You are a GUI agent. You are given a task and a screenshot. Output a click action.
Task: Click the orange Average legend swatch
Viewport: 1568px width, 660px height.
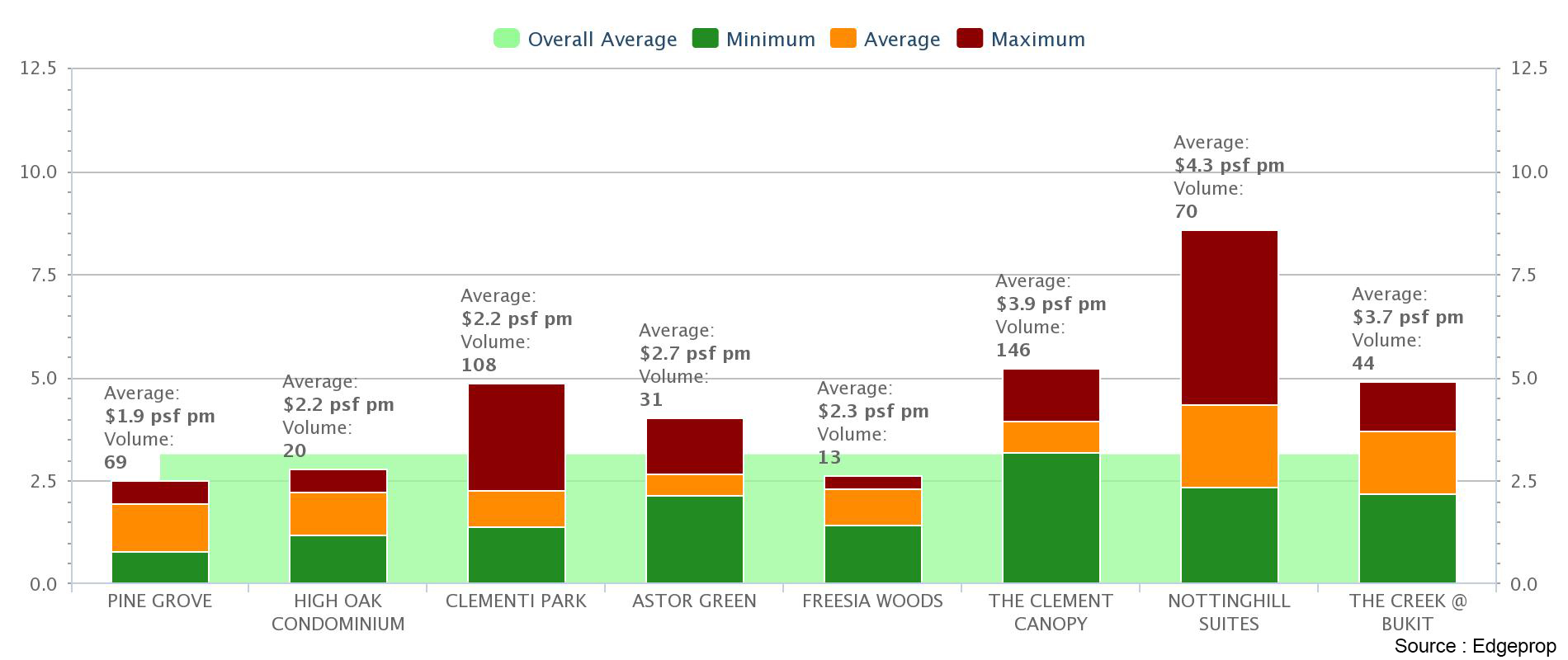click(843, 39)
